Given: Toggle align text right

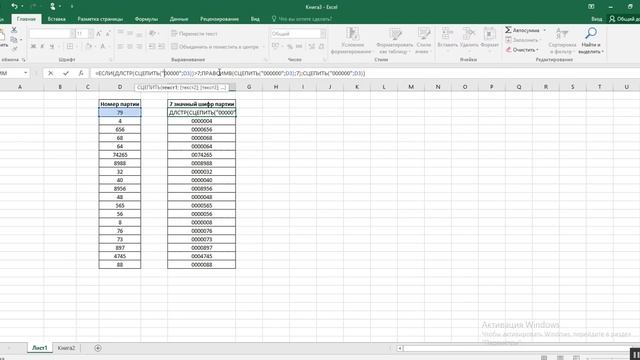Looking at the screenshot, I should tap(139, 47).
